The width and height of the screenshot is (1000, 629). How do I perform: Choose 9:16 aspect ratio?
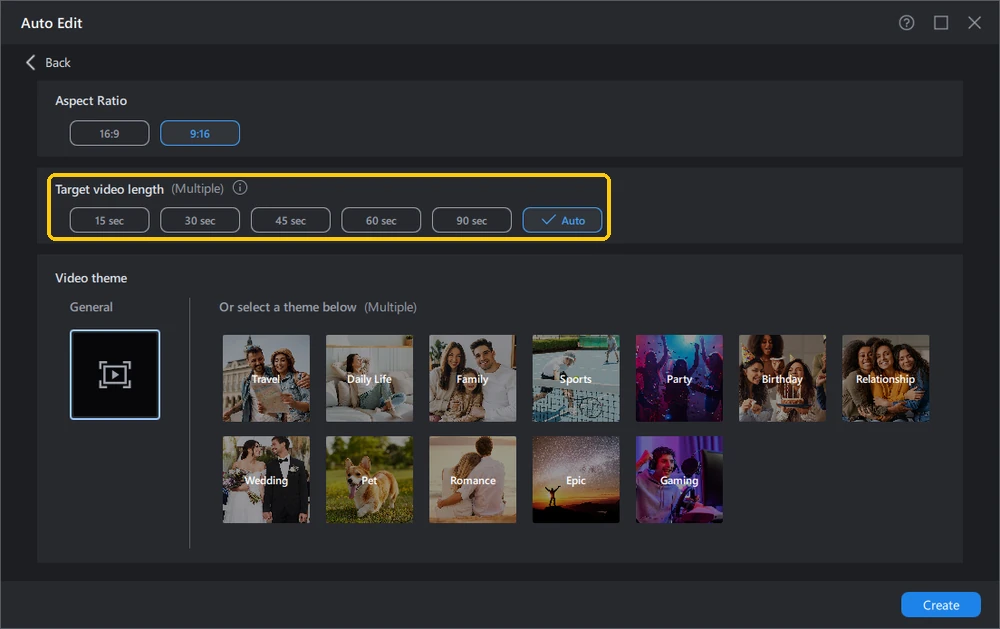tap(200, 133)
